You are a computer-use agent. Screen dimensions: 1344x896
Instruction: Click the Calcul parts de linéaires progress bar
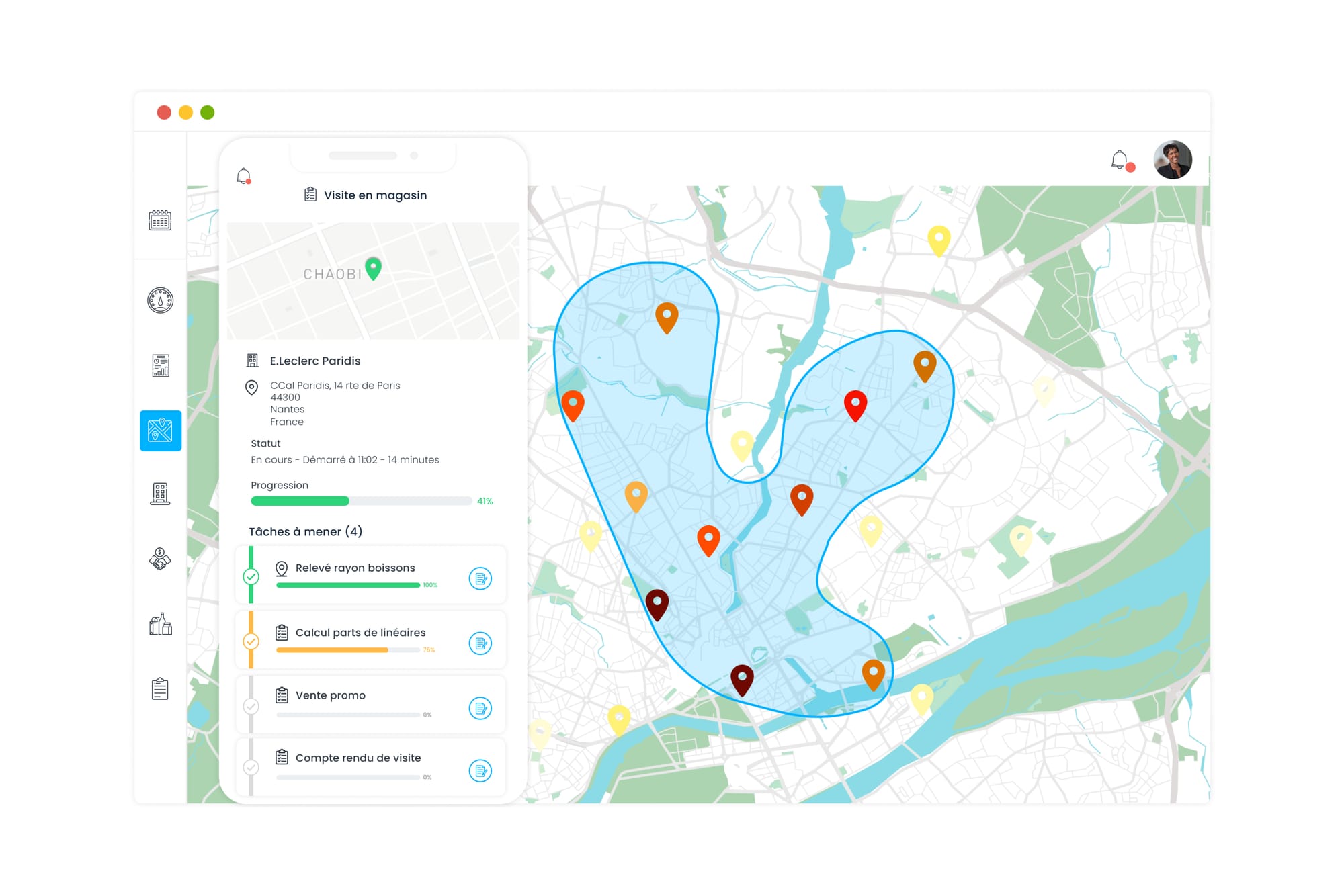click(x=348, y=650)
